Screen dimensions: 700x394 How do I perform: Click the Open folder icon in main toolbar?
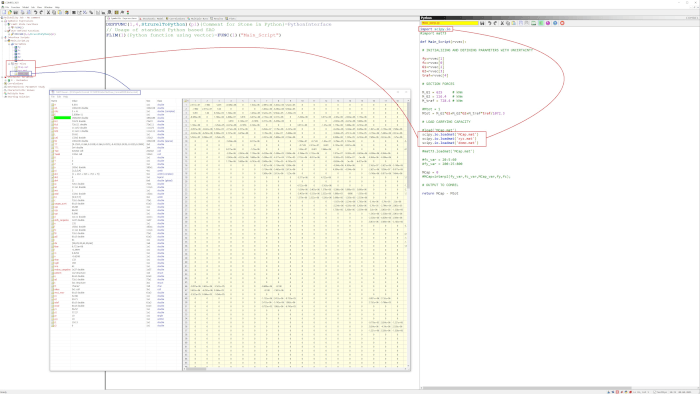click(x=10, y=12)
